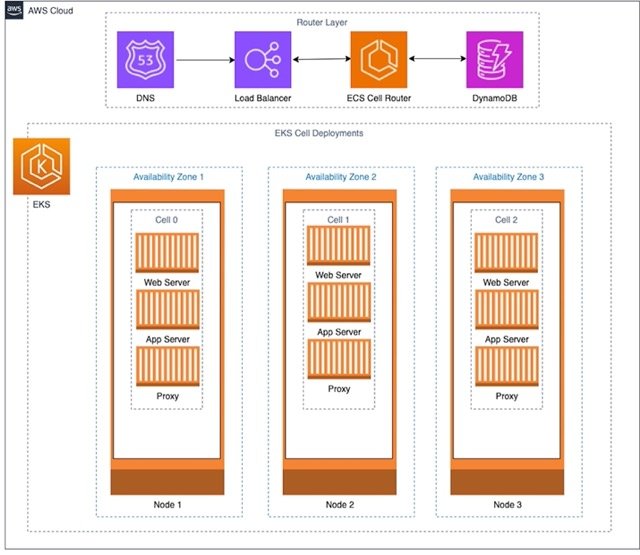The height and width of the screenshot is (555, 640).
Task: Click 'App Server' text in Cell 2
Action: (x=507, y=339)
